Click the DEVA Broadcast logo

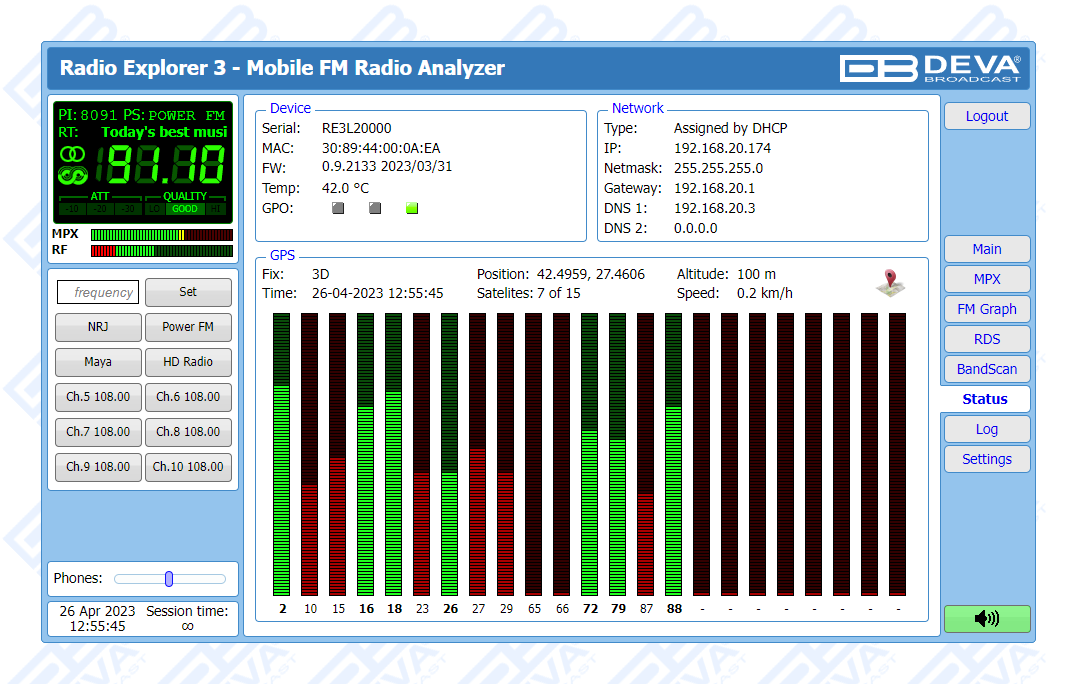point(930,68)
